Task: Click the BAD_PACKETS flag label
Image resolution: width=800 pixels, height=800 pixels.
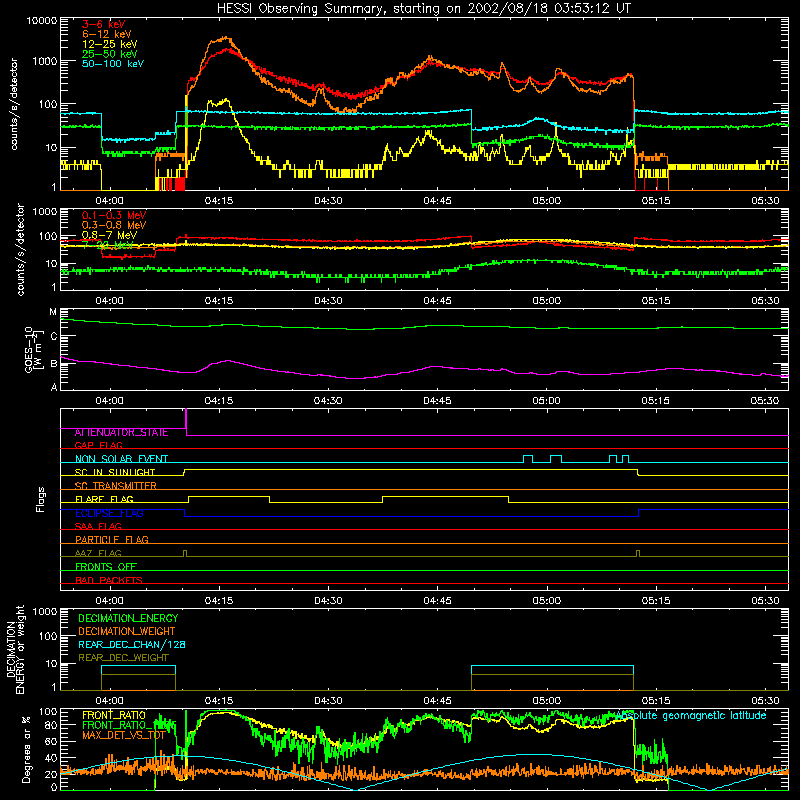Action: coord(109,580)
